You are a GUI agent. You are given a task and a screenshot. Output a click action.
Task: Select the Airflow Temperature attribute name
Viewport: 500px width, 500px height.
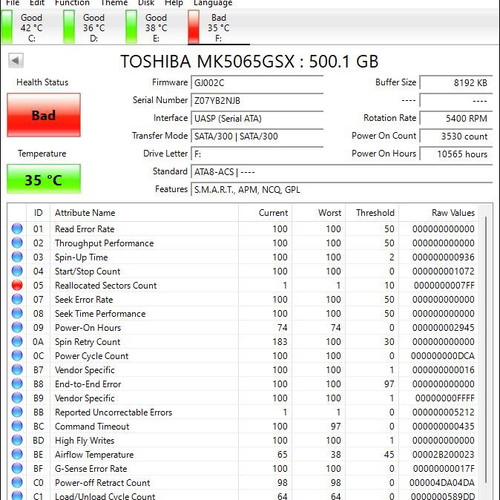[94, 455]
